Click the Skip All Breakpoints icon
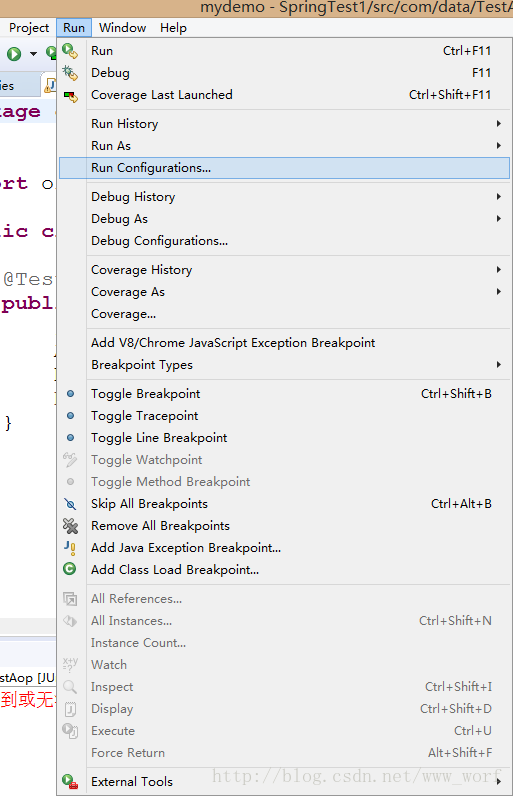Viewport: 513px width, 796px height. coord(70,504)
